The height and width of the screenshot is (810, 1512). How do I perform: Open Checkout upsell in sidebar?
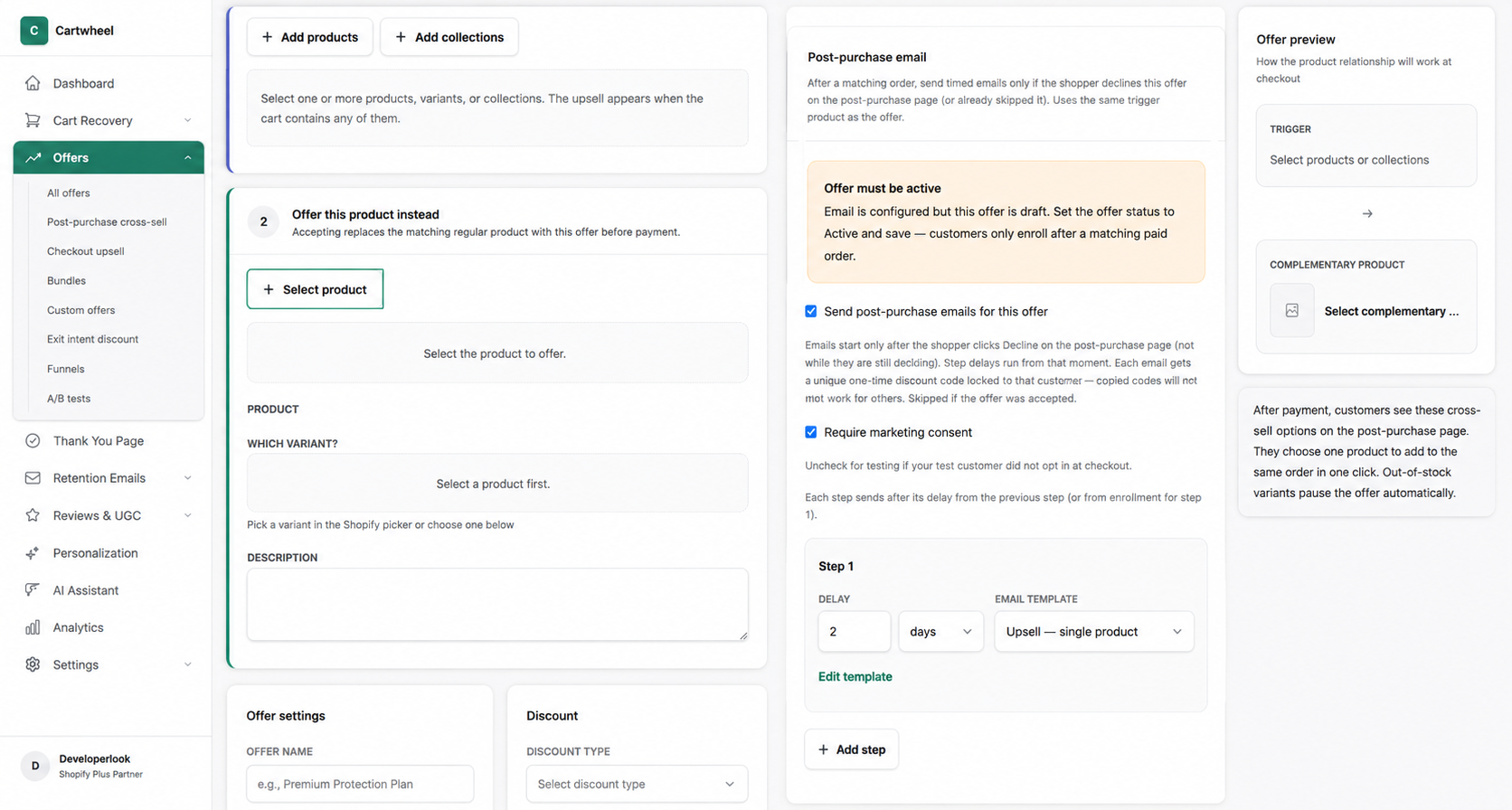tap(86, 251)
